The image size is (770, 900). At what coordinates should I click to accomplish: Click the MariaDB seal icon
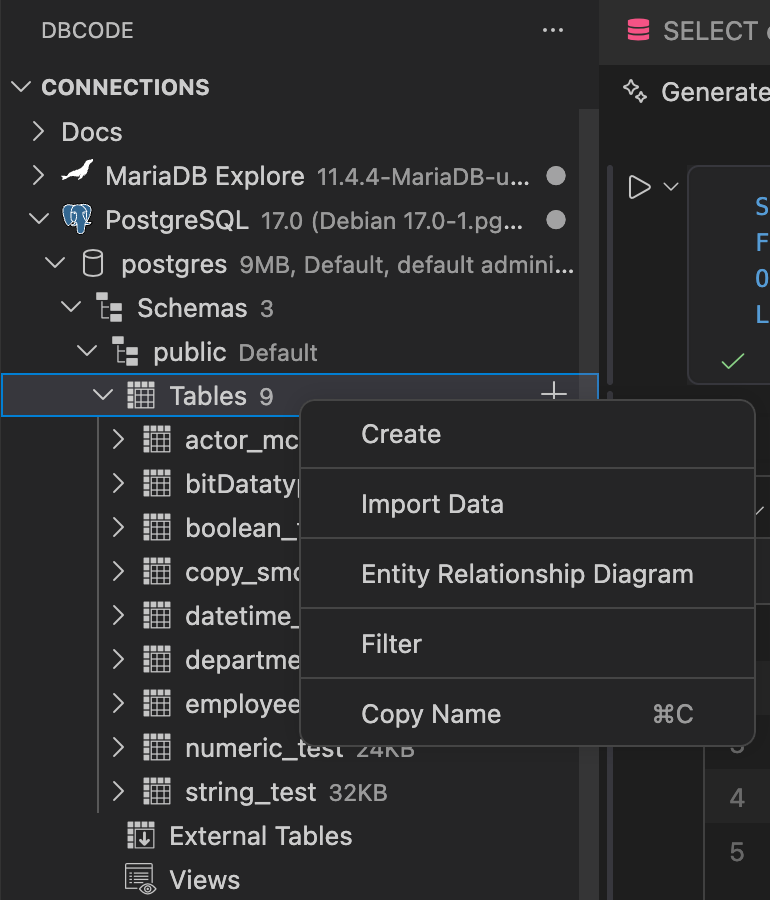[77, 171]
